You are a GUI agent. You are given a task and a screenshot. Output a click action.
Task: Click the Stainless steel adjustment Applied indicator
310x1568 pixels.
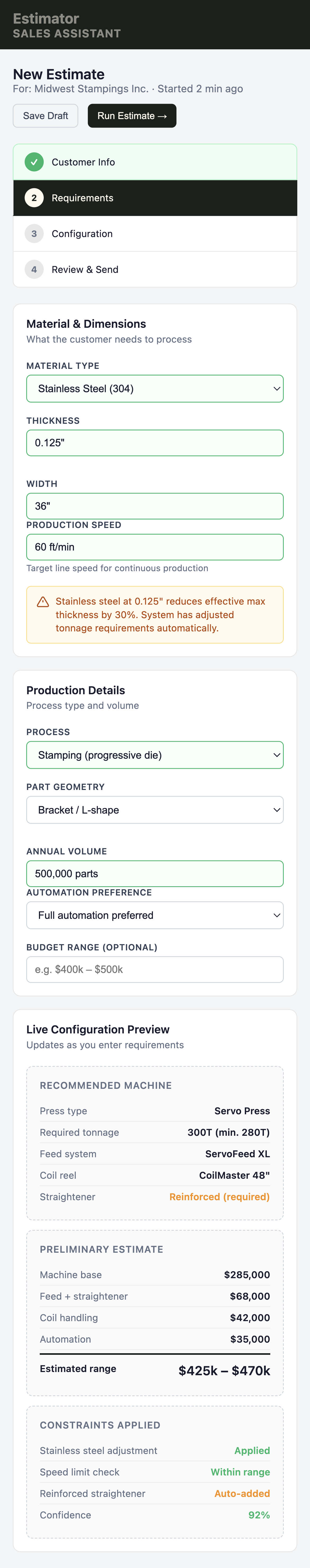click(252, 1451)
